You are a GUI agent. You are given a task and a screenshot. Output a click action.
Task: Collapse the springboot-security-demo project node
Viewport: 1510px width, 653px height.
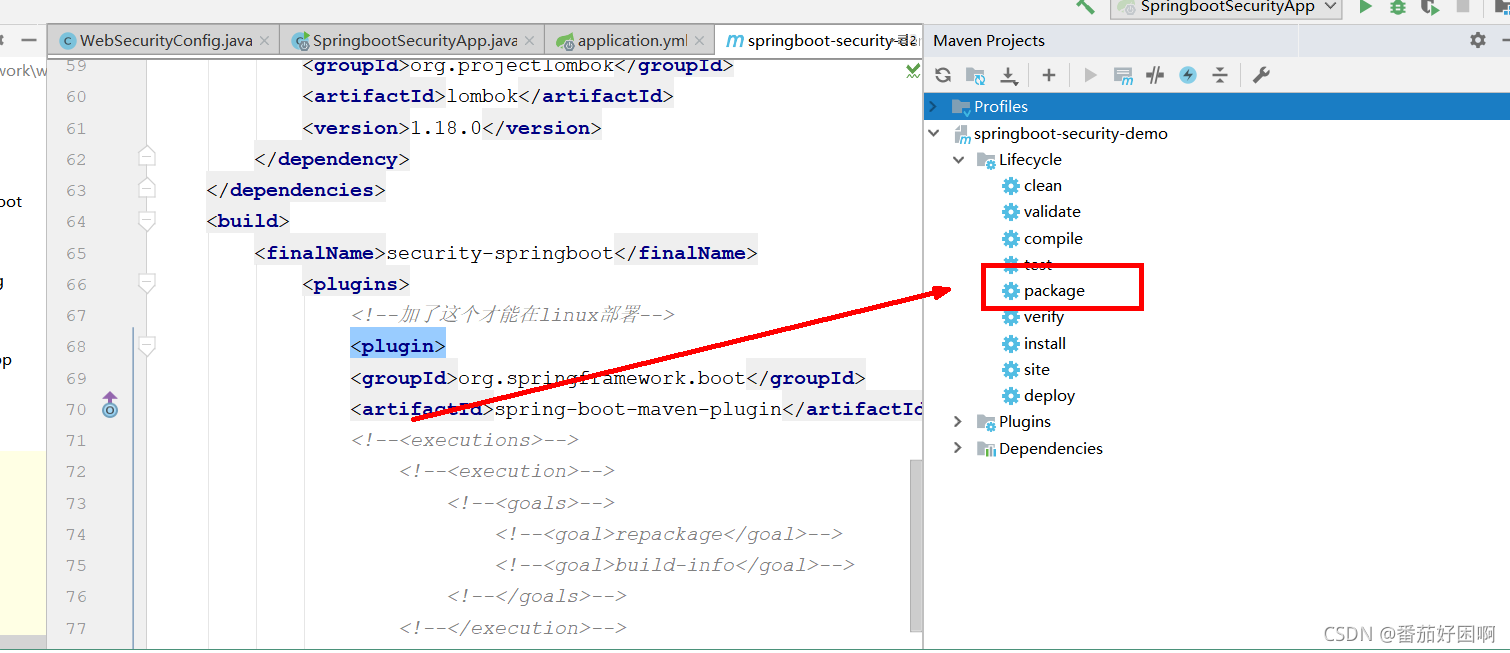point(934,133)
